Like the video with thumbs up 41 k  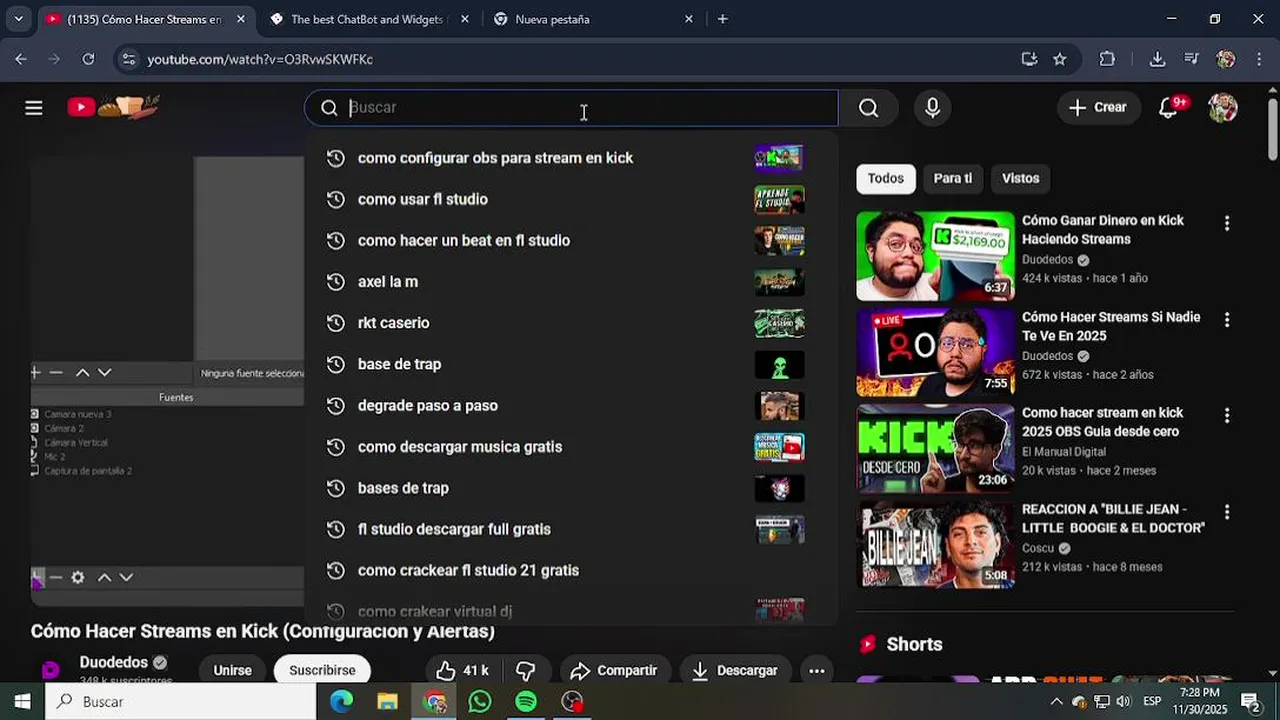click(462, 670)
